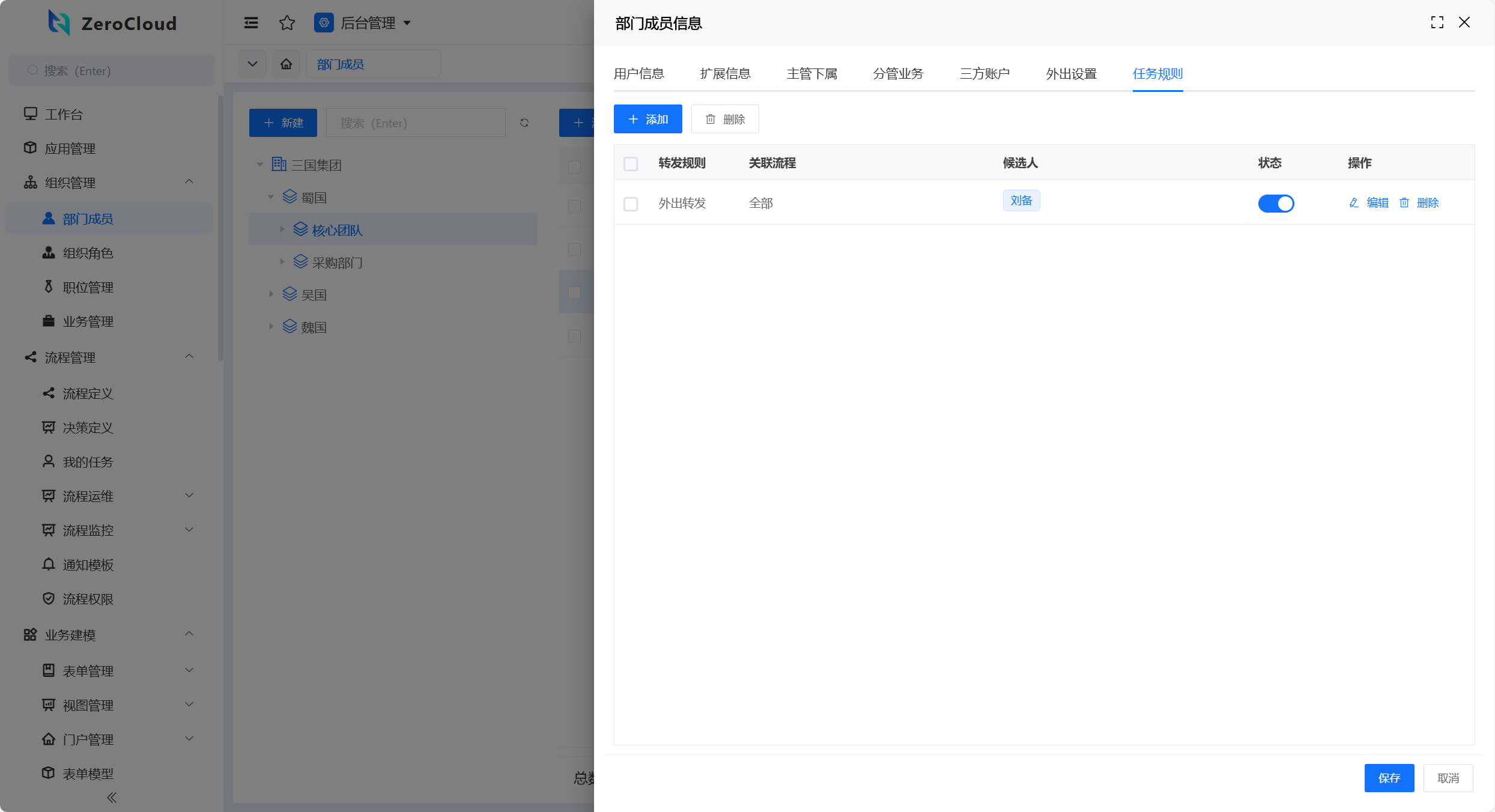Click the 刘备 candidate tag
This screenshot has height=812, width=1495.
(1021, 201)
